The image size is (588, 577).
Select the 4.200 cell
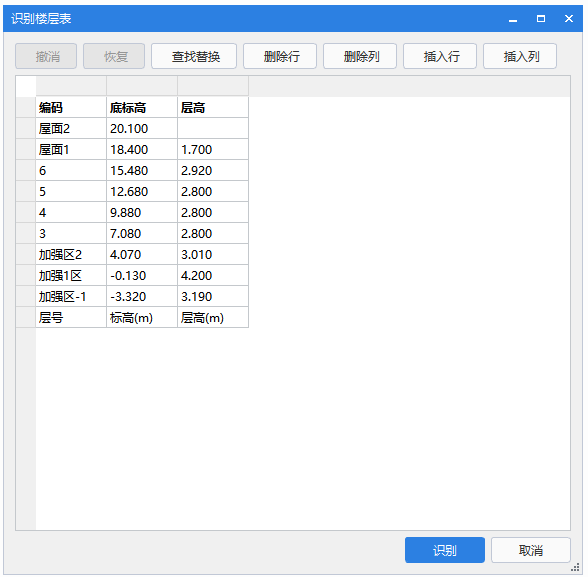[x=213, y=275]
